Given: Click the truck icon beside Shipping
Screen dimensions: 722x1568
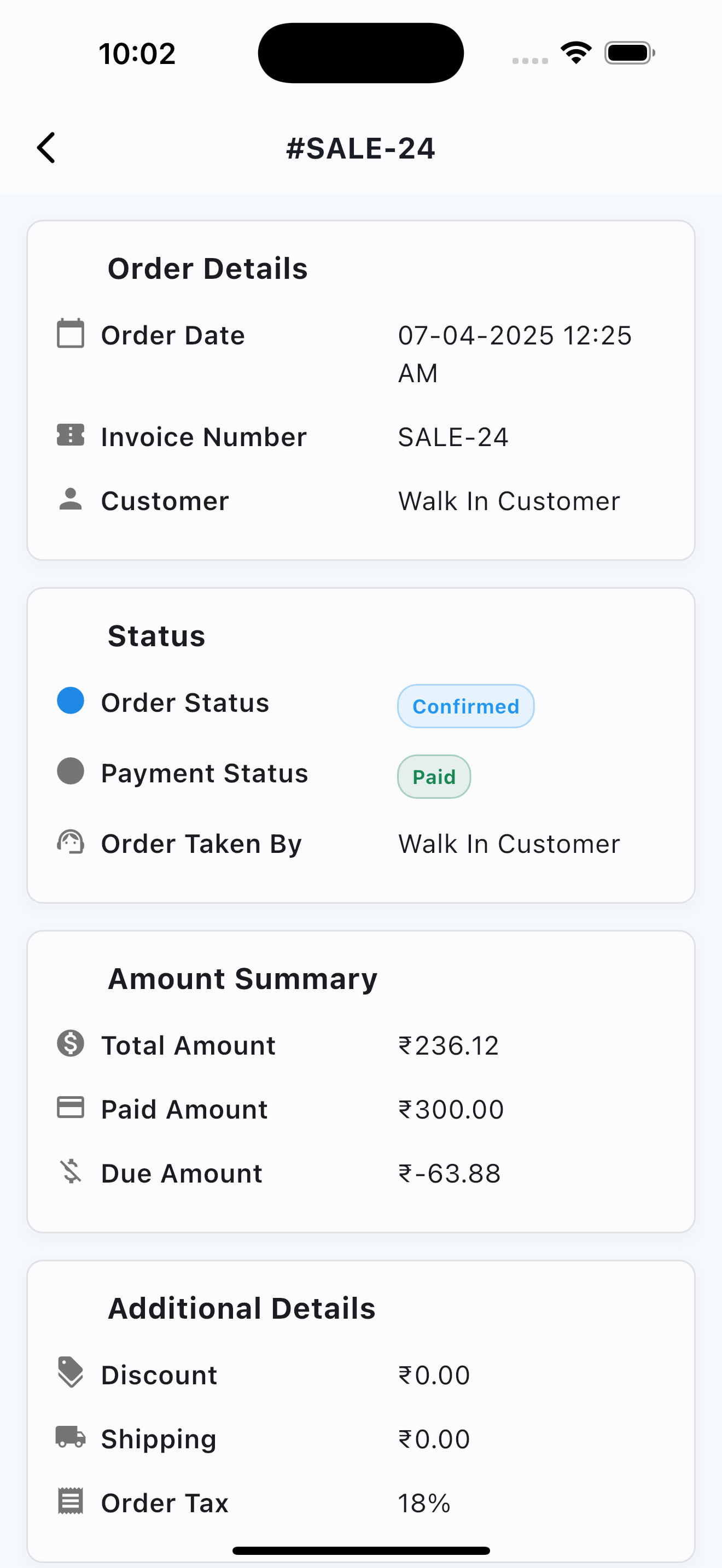Looking at the screenshot, I should click(x=71, y=1437).
